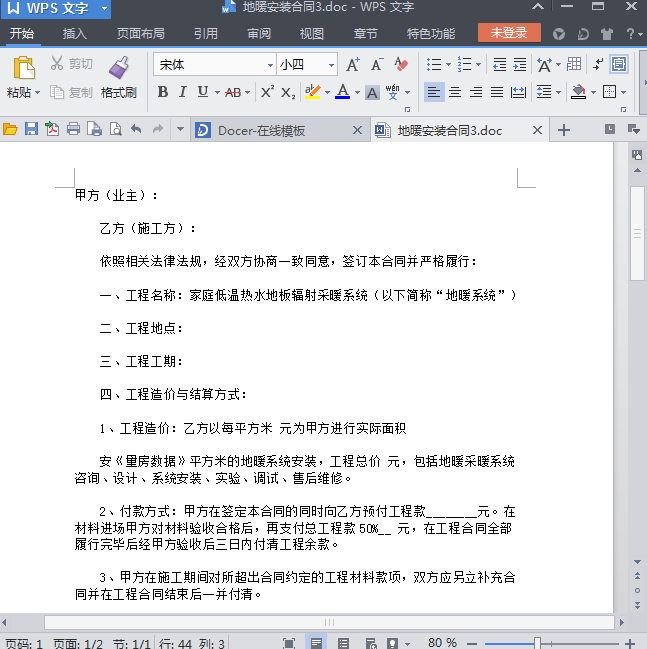The width and height of the screenshot is (647, 649).
Task: Undo the last action
Action: click(x=136, y=129)
